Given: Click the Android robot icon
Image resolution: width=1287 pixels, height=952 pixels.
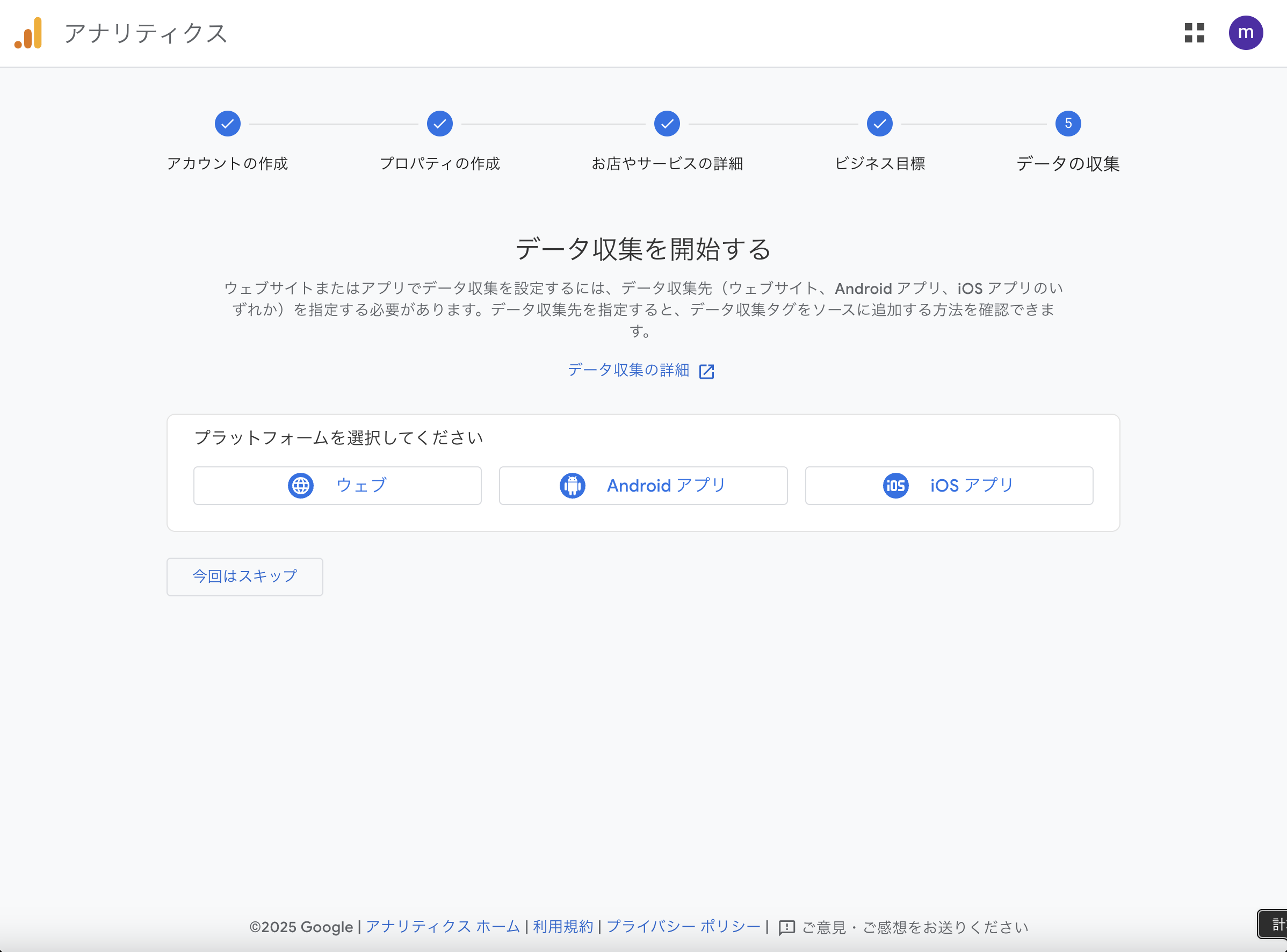Looking at the screenshot, I should (x=572, y=485).
